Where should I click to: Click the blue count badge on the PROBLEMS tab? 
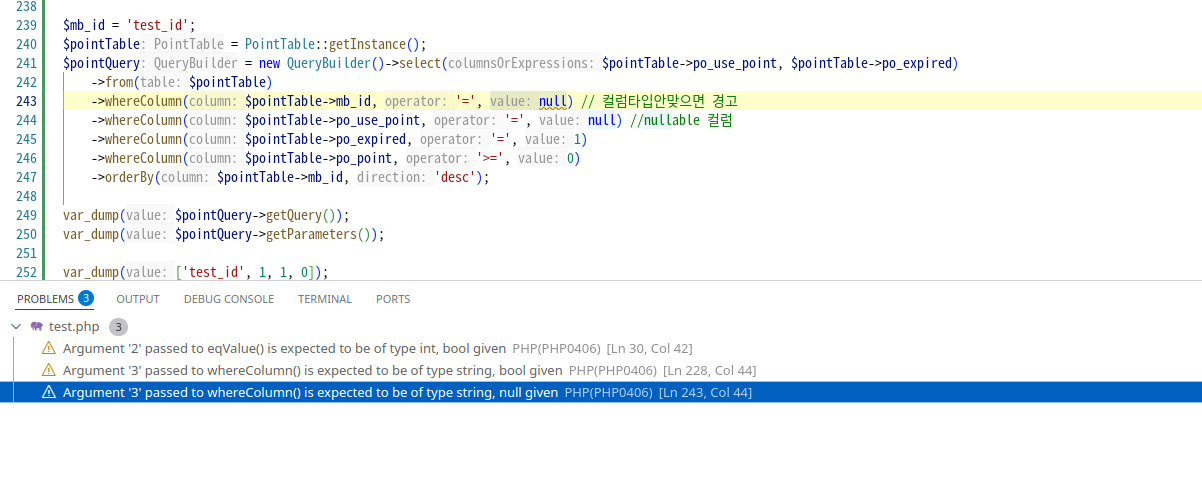(86, 298)
